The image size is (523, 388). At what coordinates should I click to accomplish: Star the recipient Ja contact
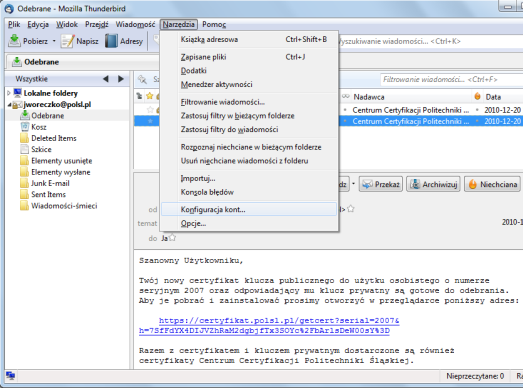(172, 238)
